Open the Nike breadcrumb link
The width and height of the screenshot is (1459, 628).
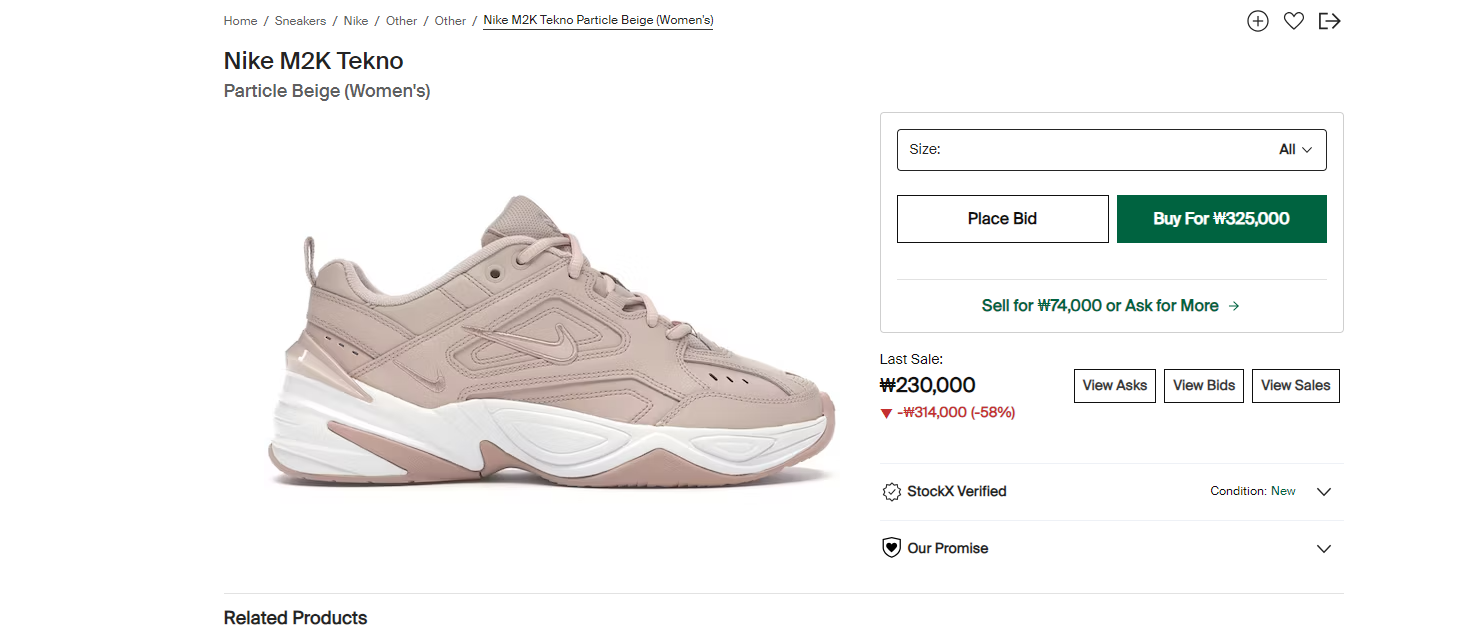pyautogui.click(x=356, y=21)
